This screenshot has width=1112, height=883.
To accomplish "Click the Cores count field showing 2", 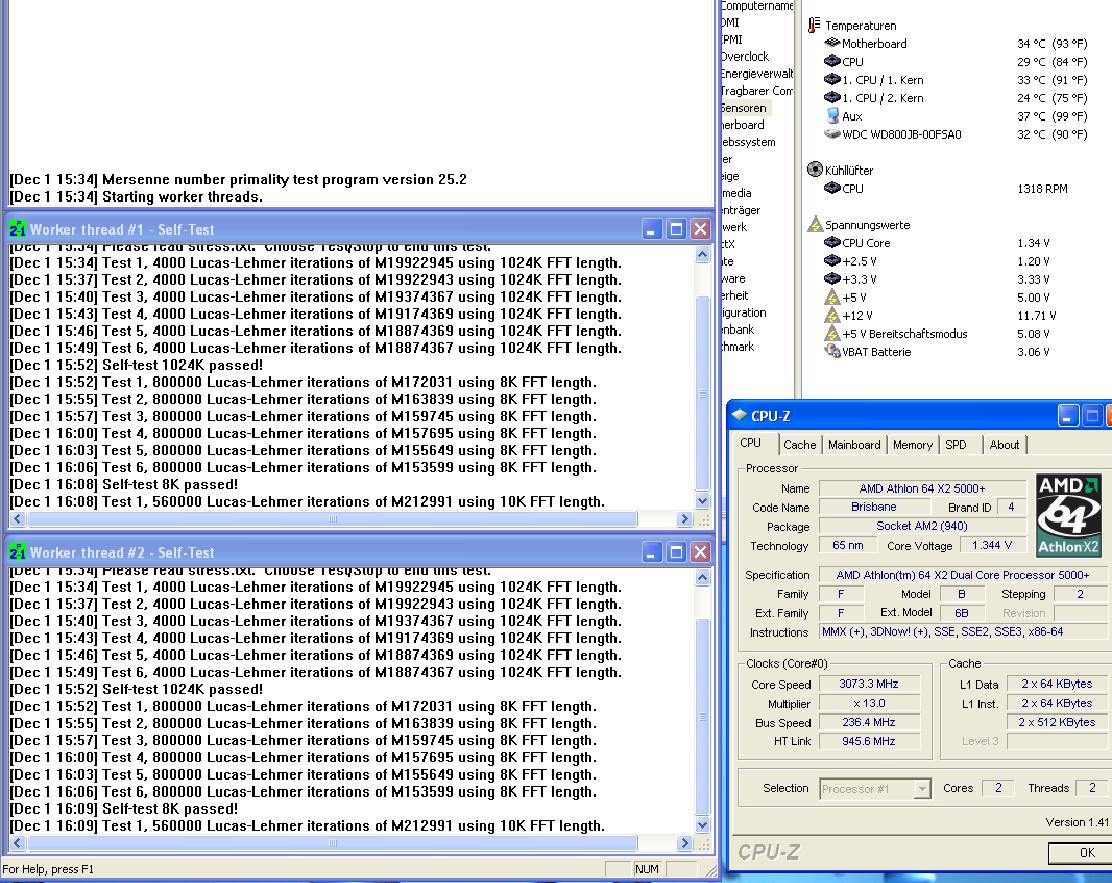I will click(998, 788).
